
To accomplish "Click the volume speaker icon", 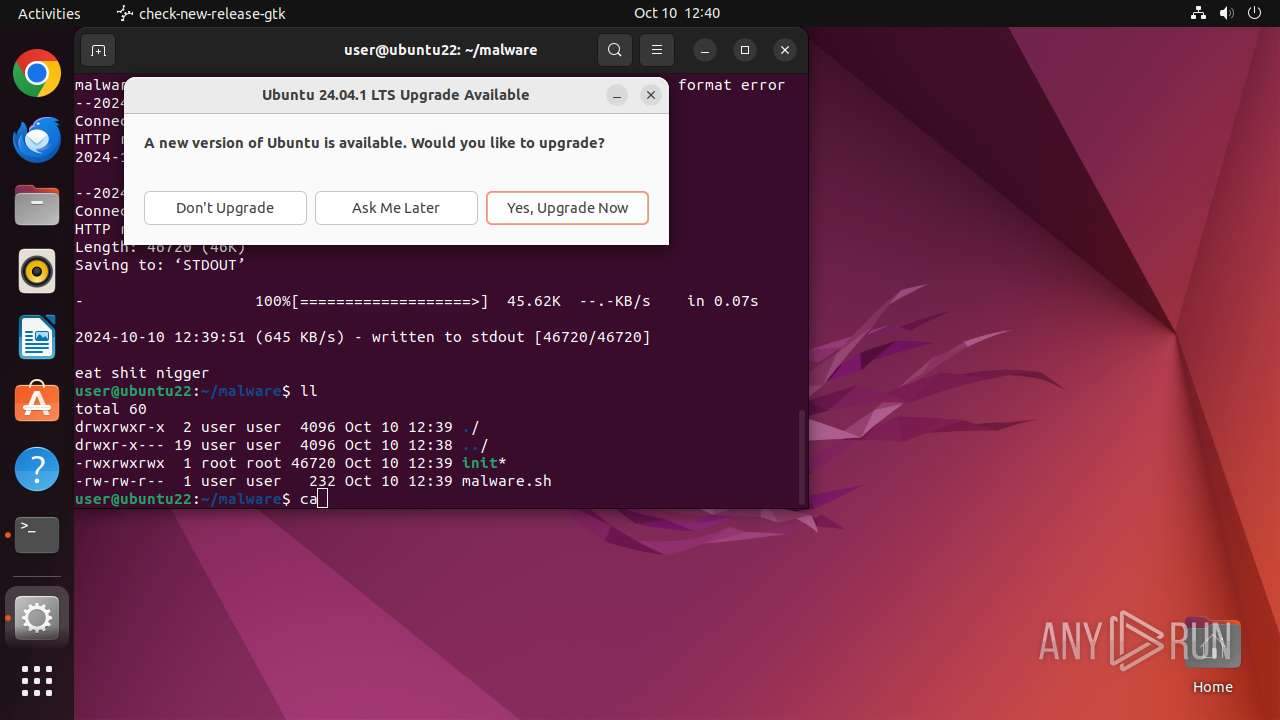I will click(1226, 13).
